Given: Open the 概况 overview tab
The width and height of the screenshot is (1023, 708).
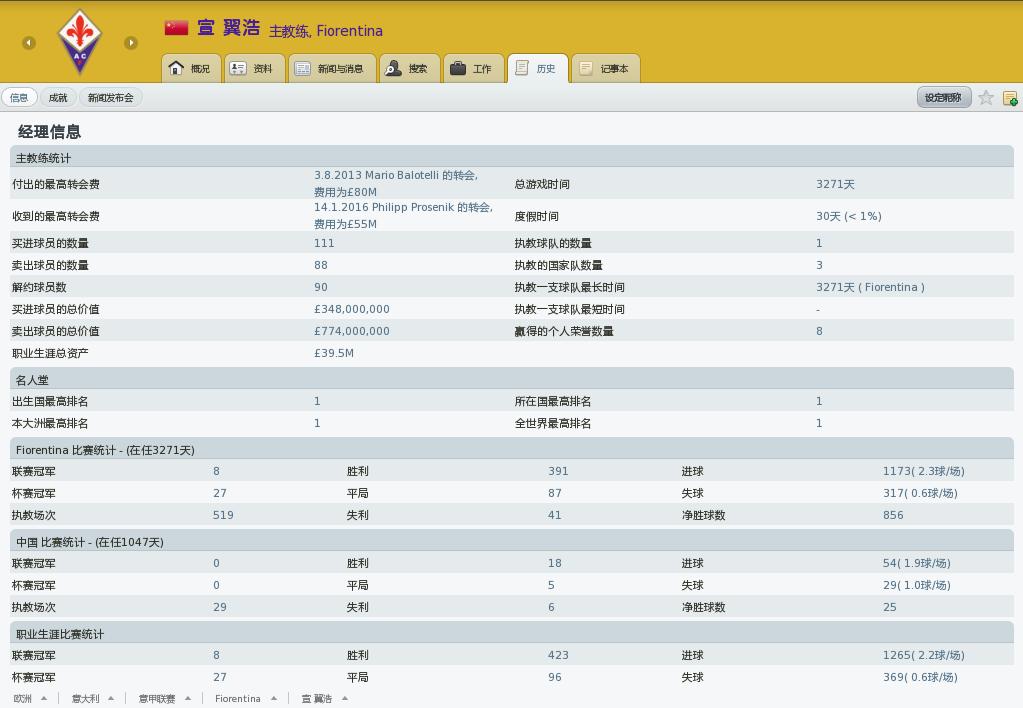Looking at the screenshot, I should (190, 68).
